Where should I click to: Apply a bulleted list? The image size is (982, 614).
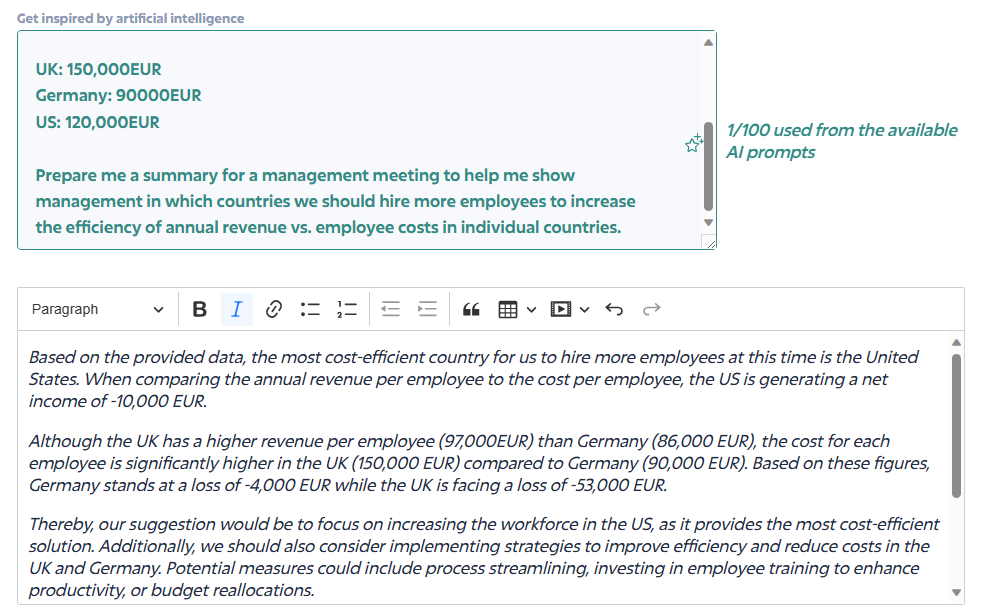pos(310,309)
